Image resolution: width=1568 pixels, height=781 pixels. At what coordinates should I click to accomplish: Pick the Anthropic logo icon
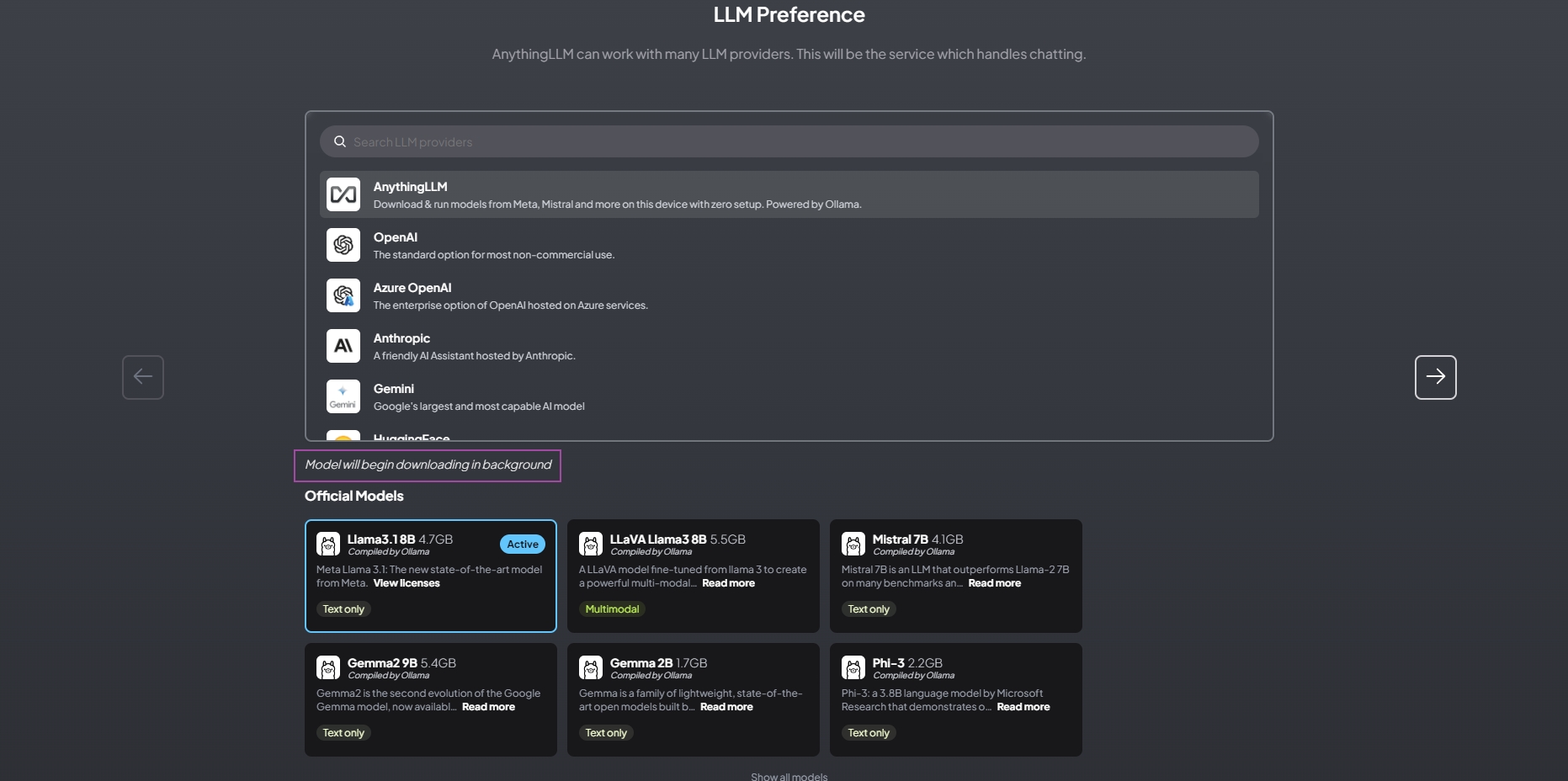[x=343, y=346]
